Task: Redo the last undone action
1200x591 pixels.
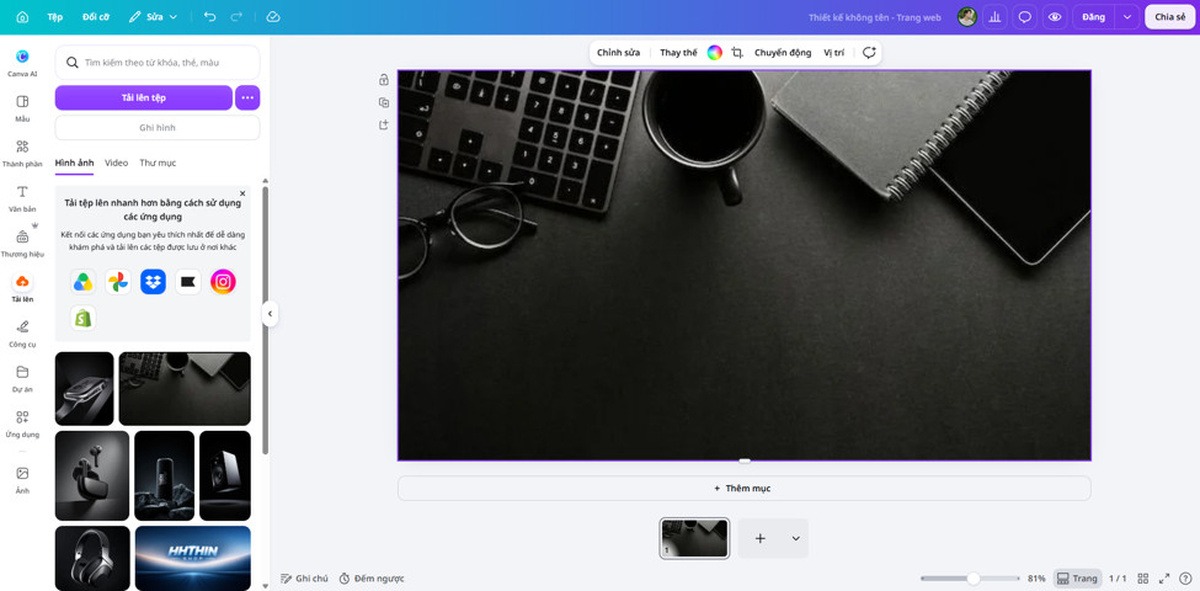Action: click(237, 17)
